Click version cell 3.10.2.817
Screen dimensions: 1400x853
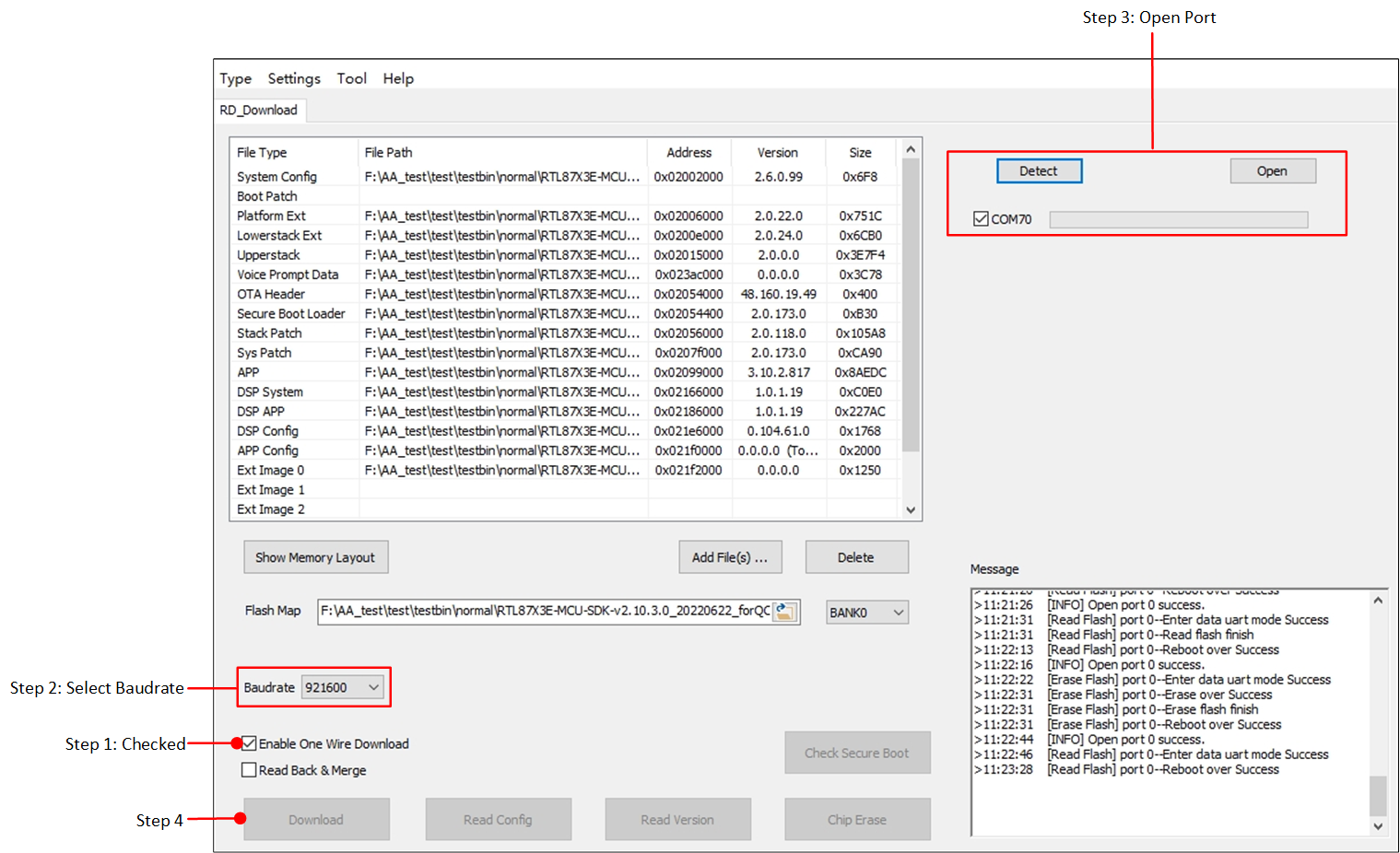779,372
